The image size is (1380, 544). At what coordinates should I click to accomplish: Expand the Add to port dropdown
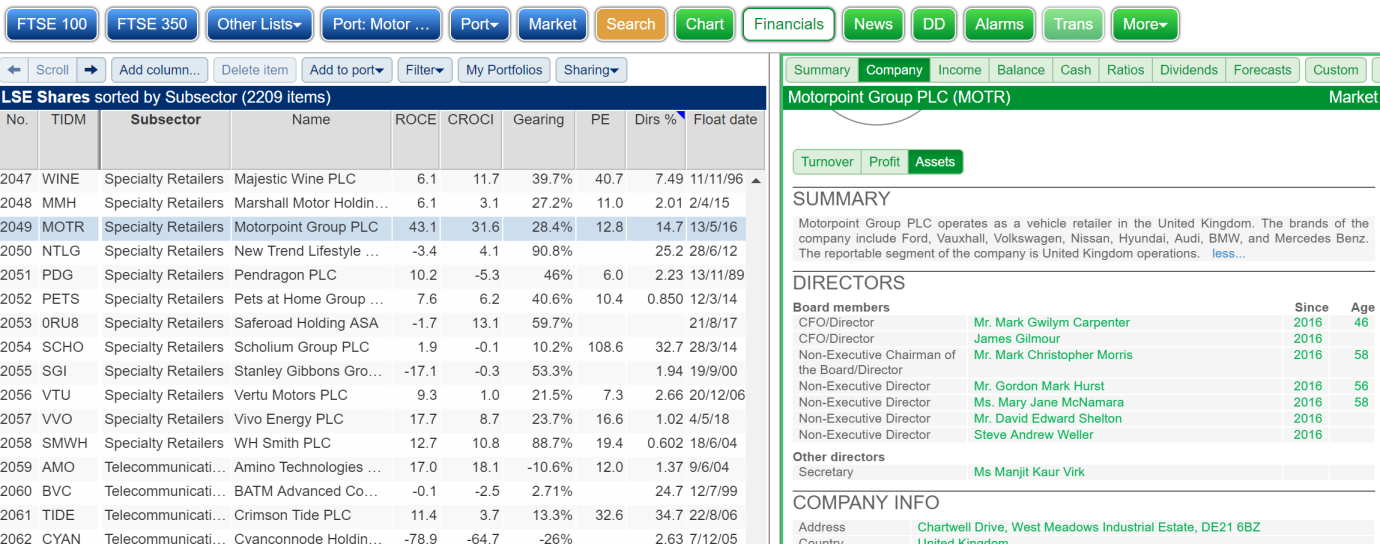(347, 70)
